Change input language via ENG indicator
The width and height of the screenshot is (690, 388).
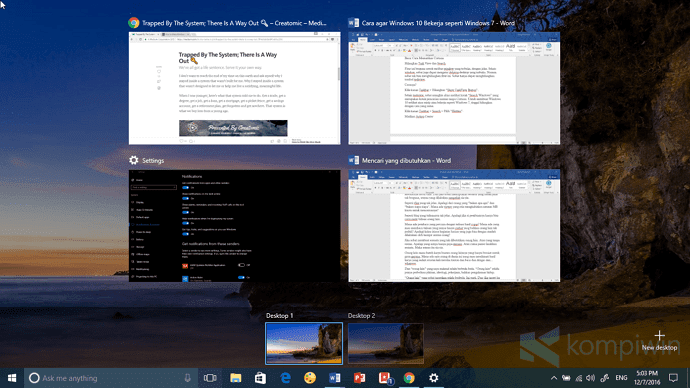coord(621,378)
